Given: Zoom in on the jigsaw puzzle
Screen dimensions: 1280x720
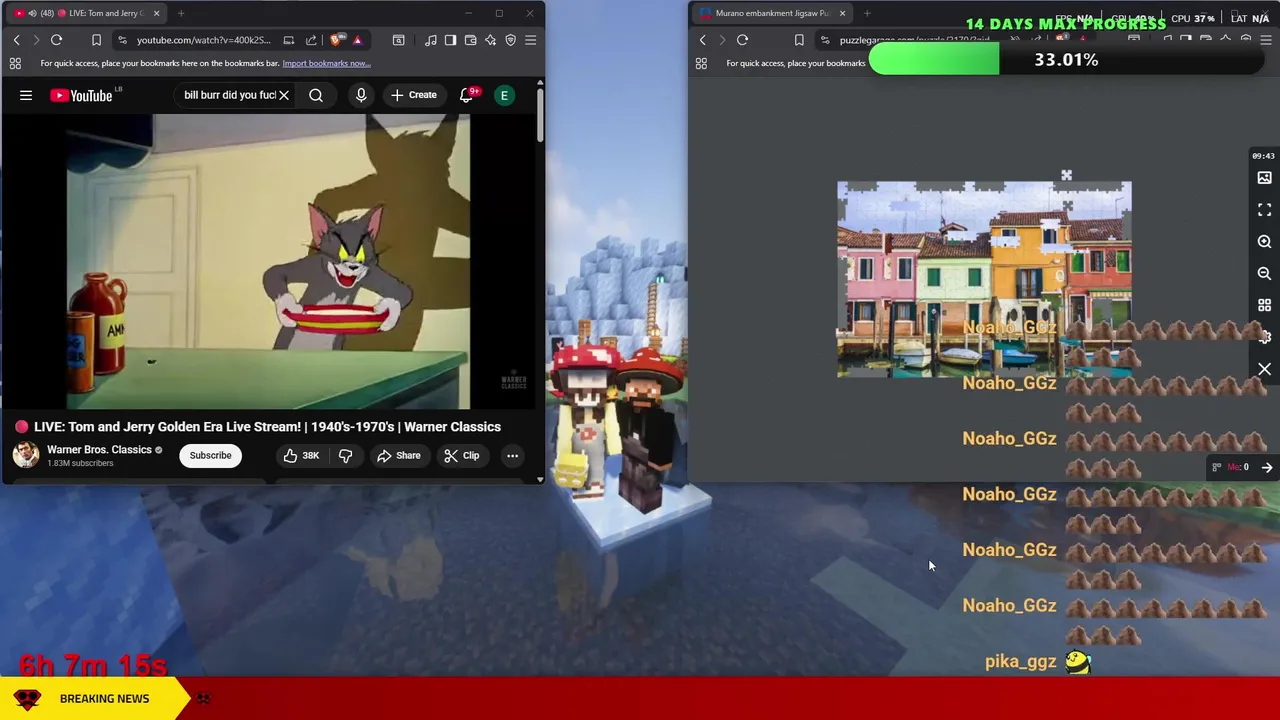Looking at the screenshot, I should pos(1264,241).
